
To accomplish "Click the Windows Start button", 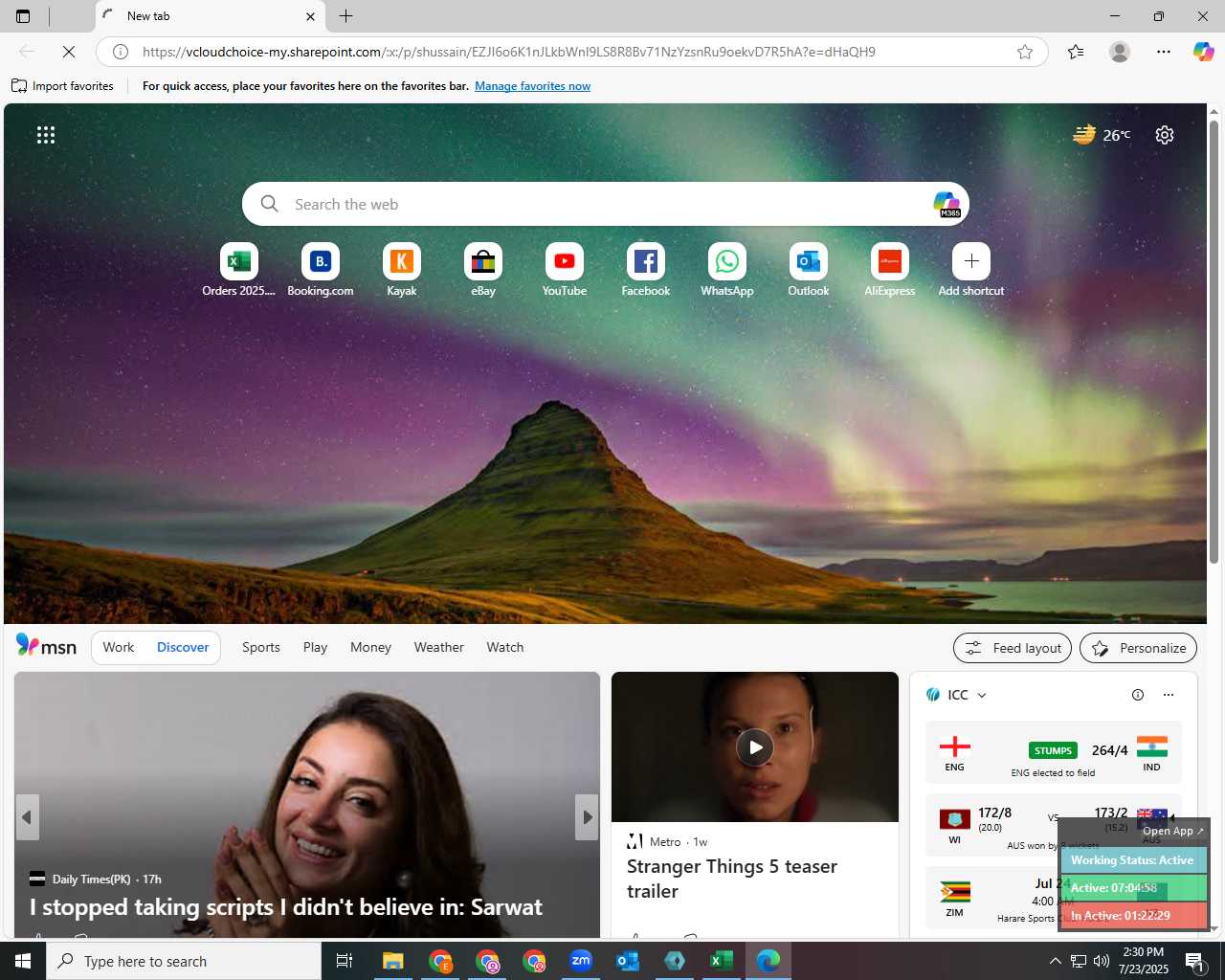I will [x=23, y=961].
